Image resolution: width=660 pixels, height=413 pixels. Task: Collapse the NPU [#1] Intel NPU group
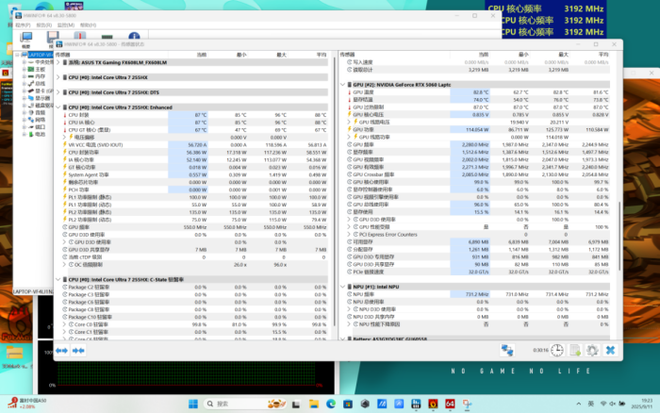341,287
